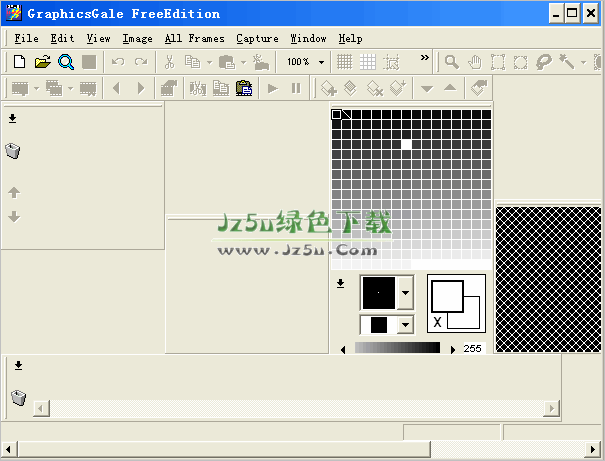Expand the toolbar overflow chevron
Image resolution: width=605 pixels, height=461 pixels.
pos(424,57)
